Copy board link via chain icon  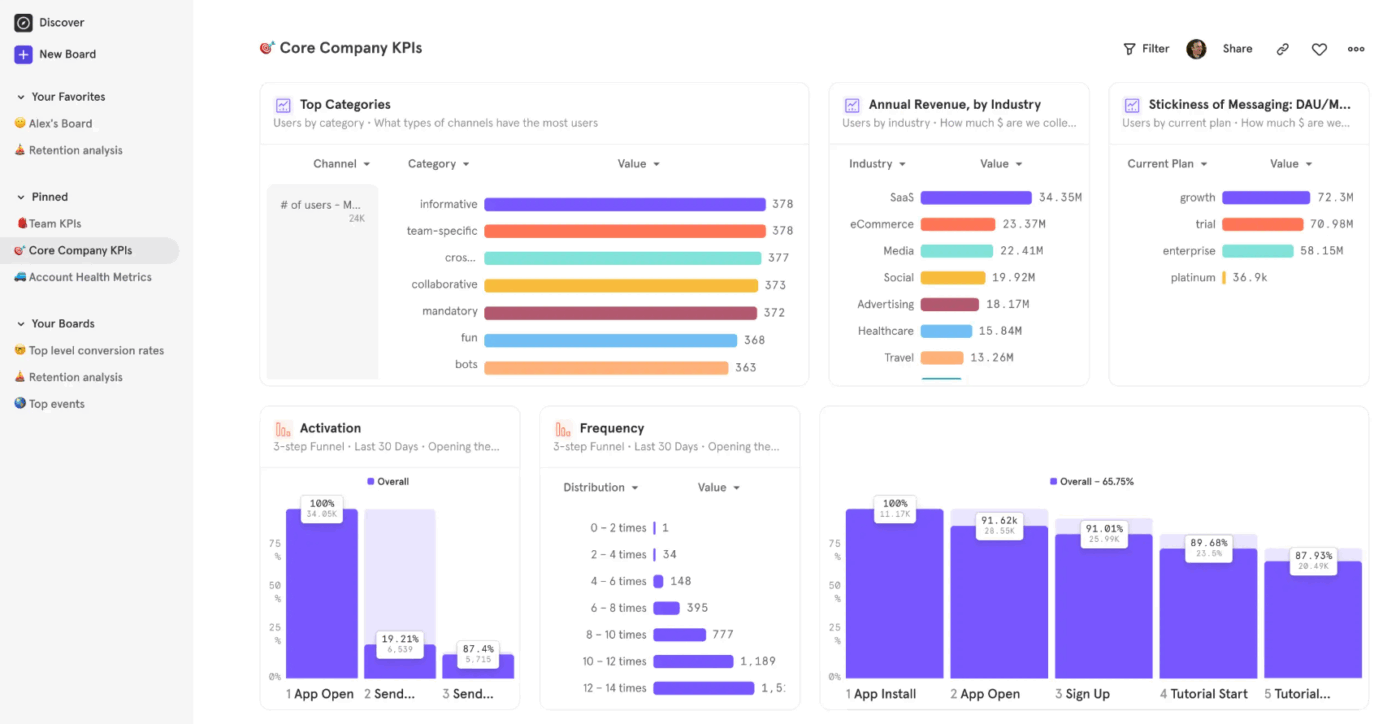pos(1283,49)
